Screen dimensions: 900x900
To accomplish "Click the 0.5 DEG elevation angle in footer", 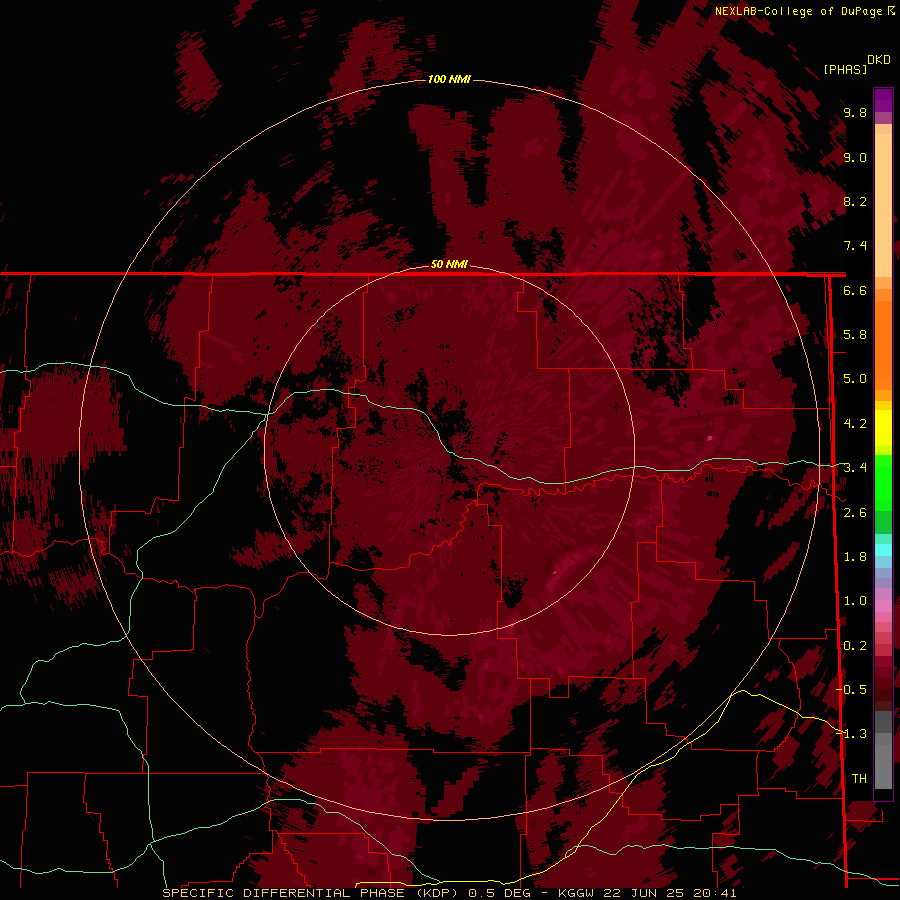I will coord(499,893).
